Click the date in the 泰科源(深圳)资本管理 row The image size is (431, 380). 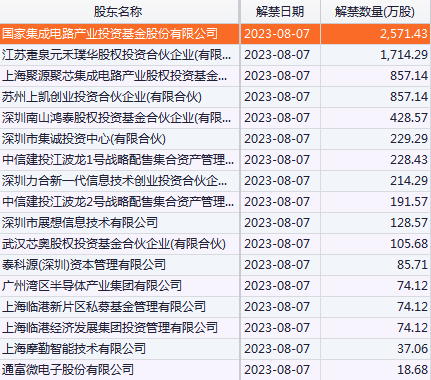(x=277, y=265)
